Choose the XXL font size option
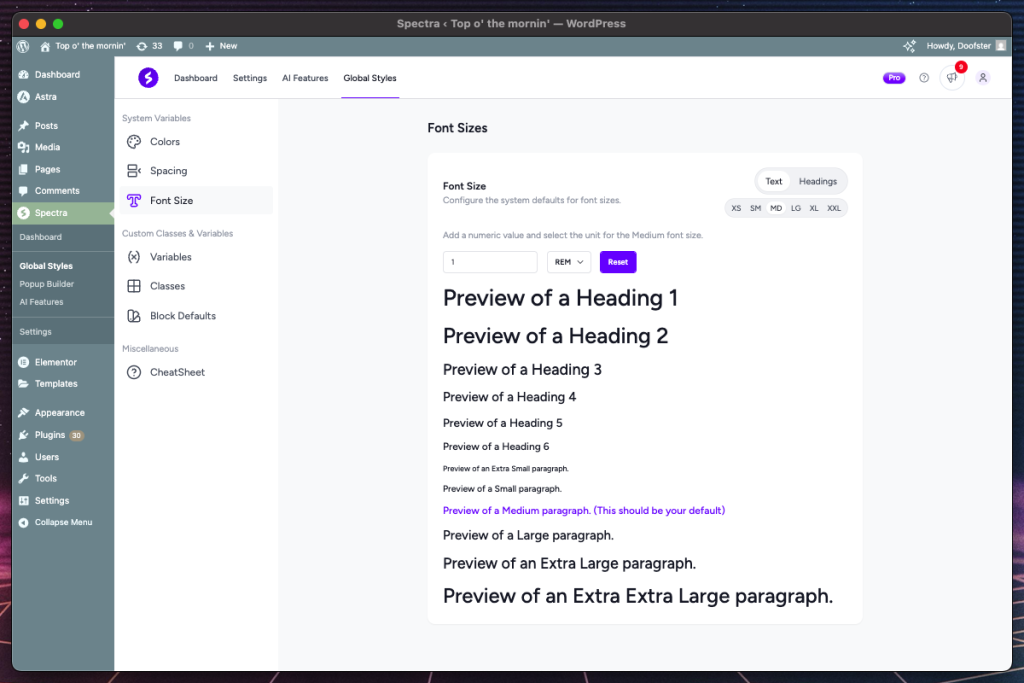1024x683 pixels. point(834,208)
